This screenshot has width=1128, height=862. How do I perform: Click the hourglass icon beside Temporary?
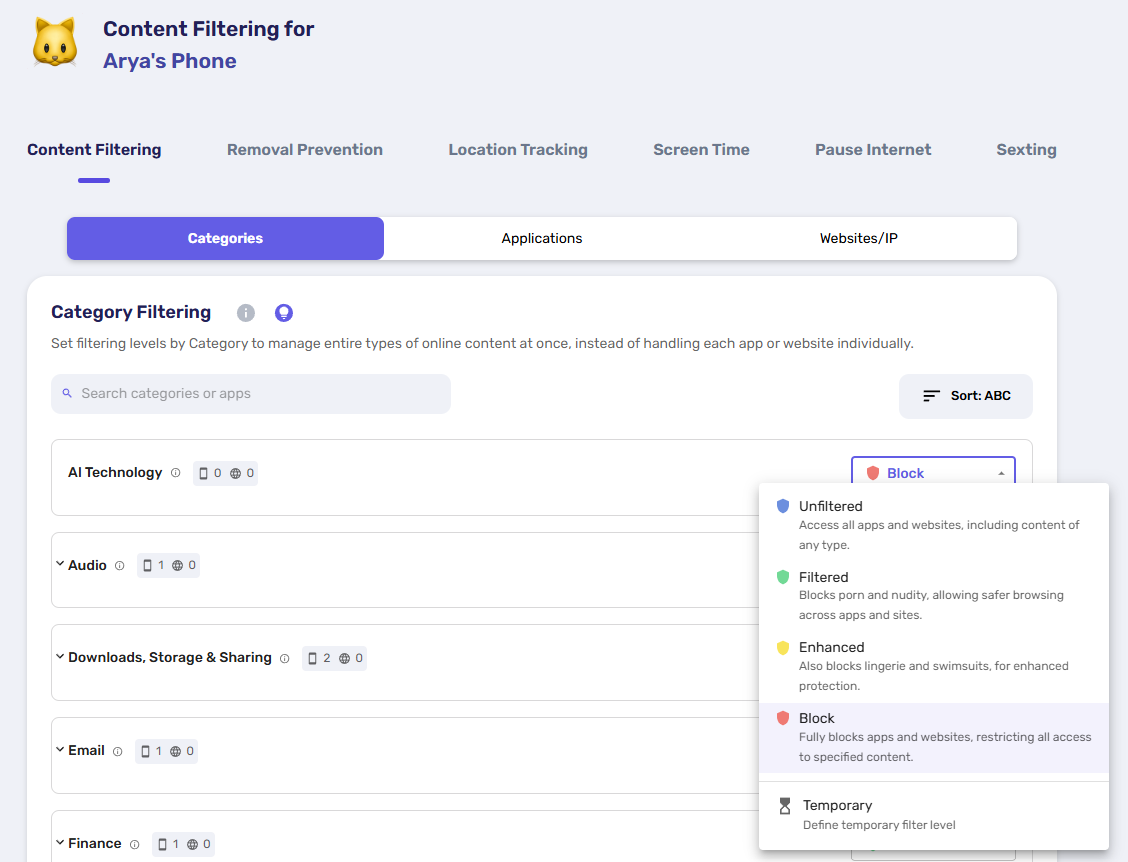point(785,806)
